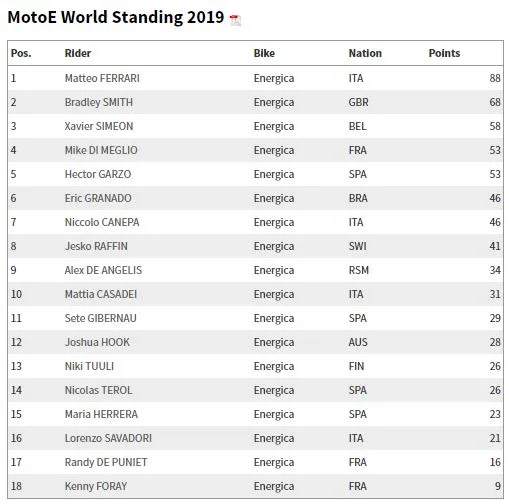Select Kenny FORAY in last row
The image size is (509, 504).
[96, 486]
